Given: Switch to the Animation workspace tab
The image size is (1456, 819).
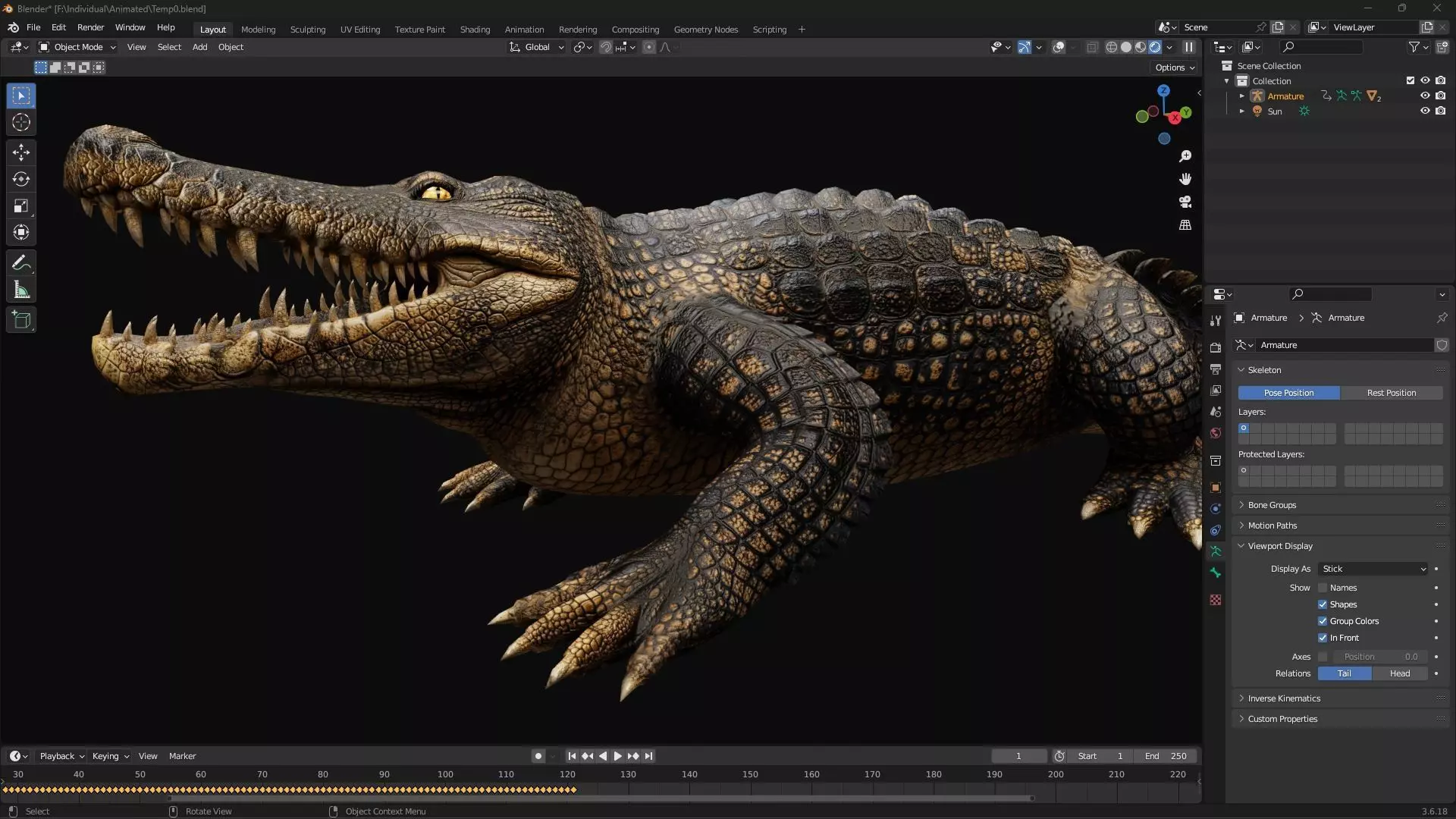Looking at the screenshot, I should pos(524,30).
